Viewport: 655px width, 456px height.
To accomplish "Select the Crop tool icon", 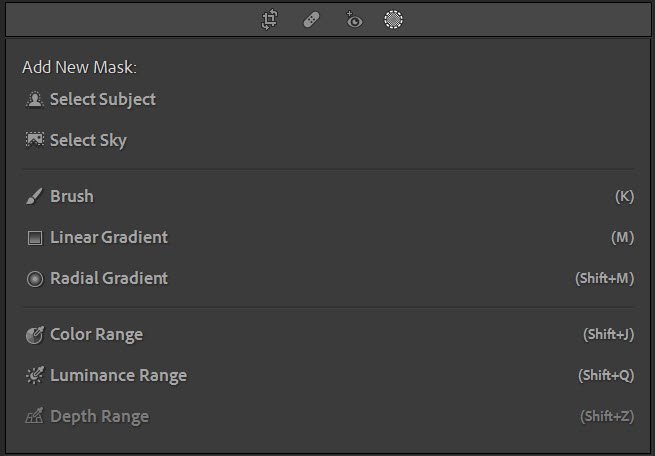I will click(269, 20).
